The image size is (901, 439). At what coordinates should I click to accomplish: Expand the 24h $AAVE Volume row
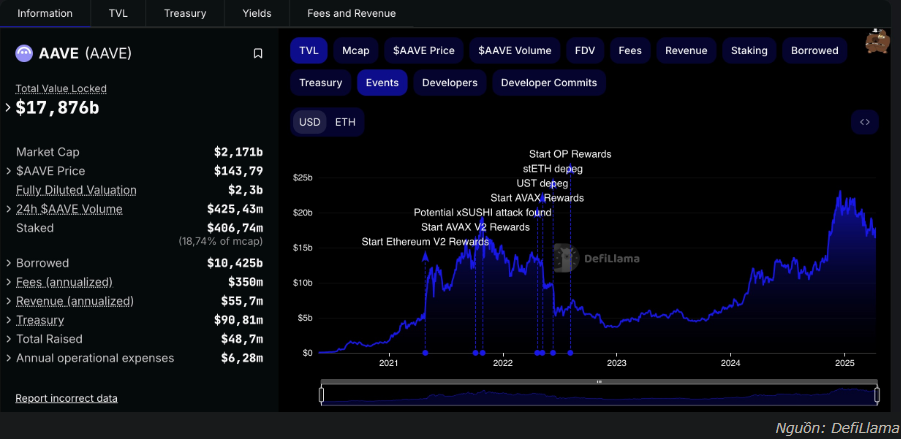pos(9,209)
